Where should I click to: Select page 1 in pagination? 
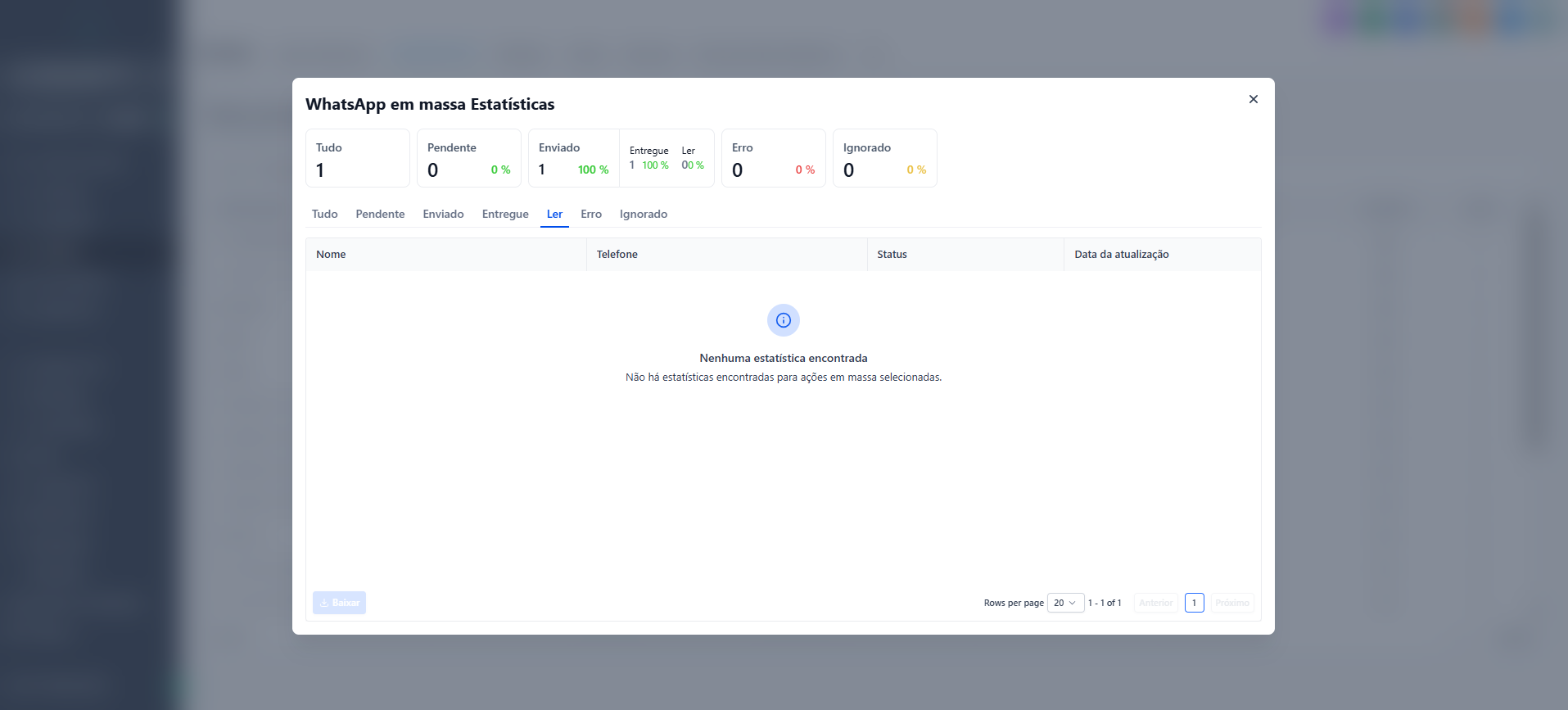coord(1194,603)
